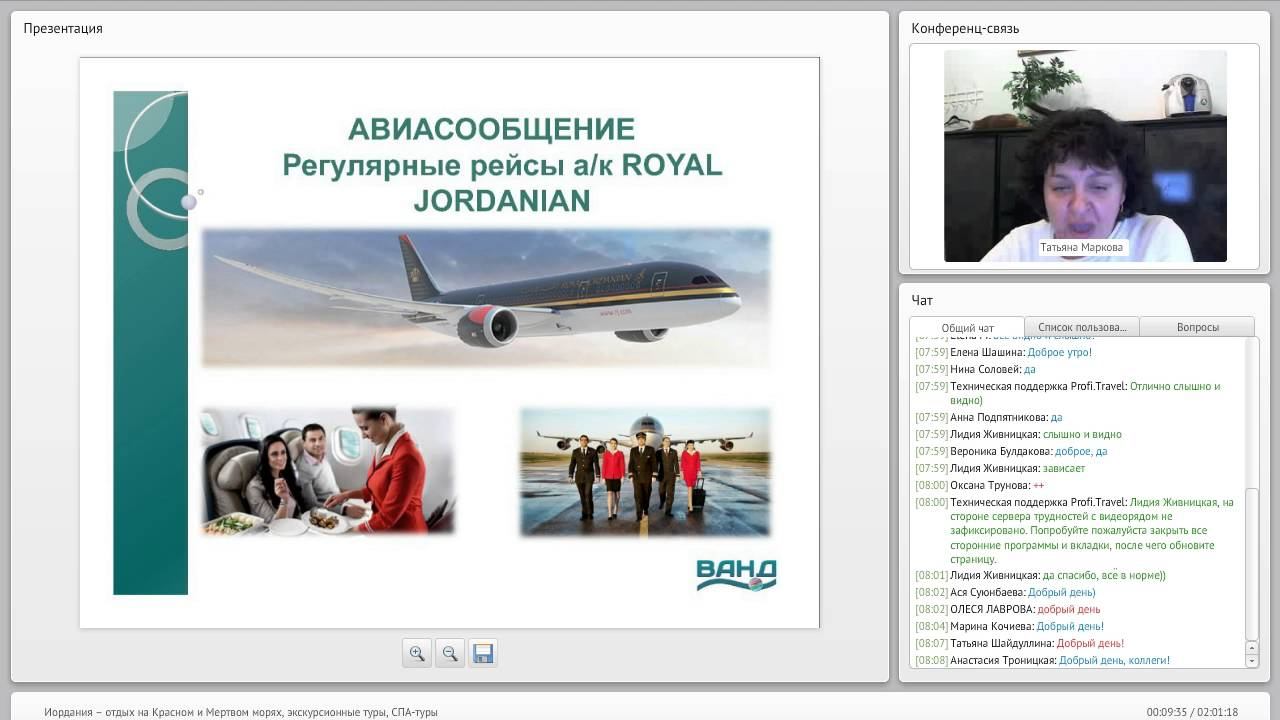The width and height of the screenshot is (1280, 720).
Task: Open the Вопросы tab
Action: [x=1197, y=327]
